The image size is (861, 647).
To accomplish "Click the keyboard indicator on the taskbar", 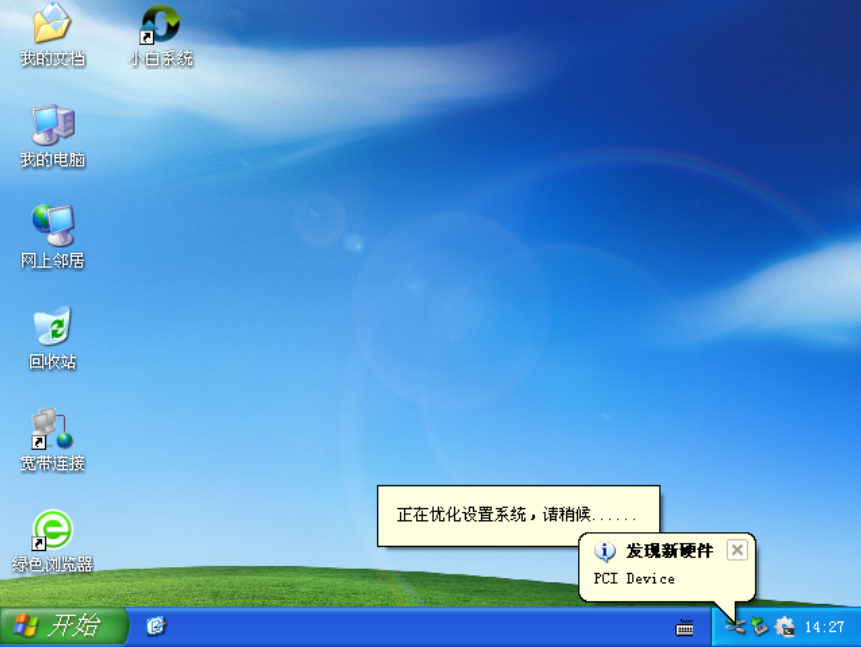I will [685, 629].
